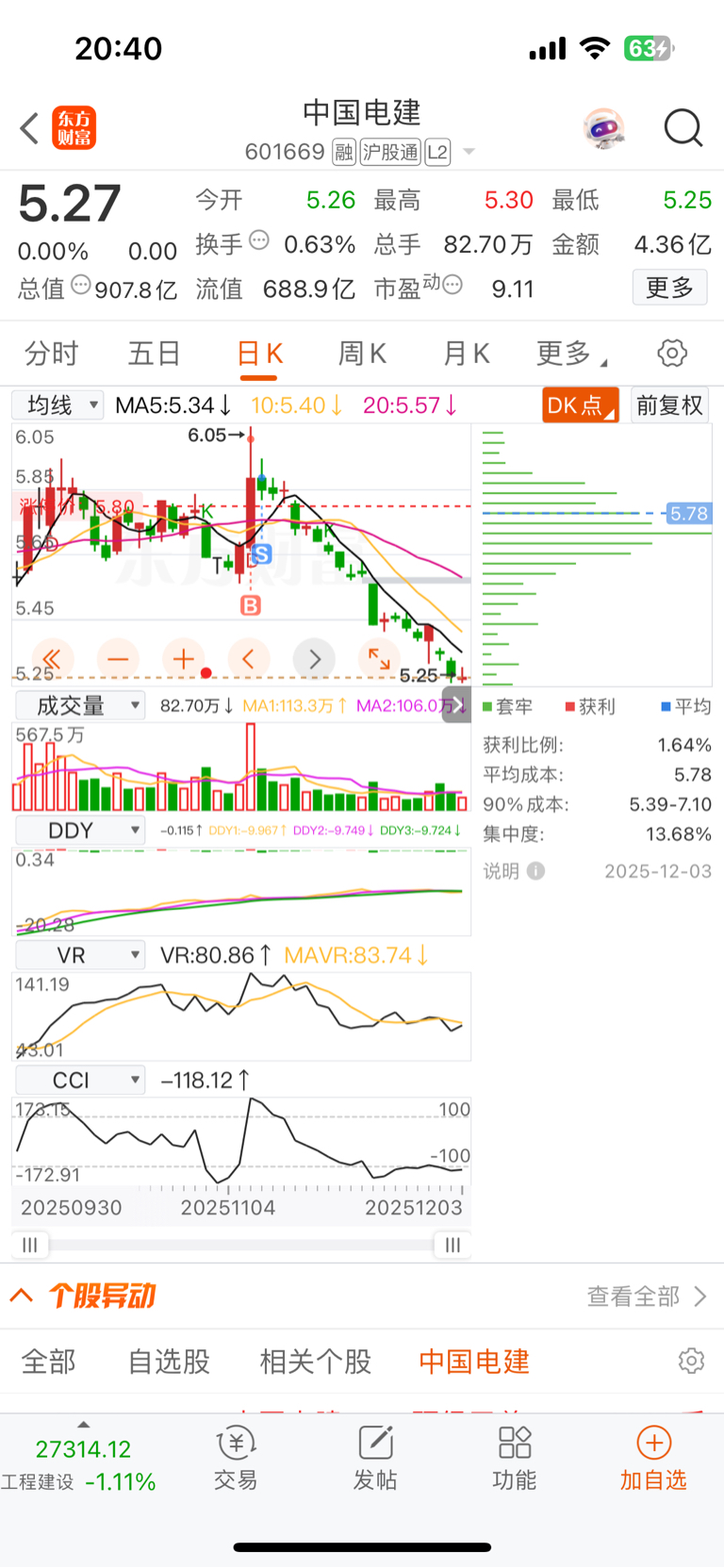Open the DDY indicator dropdown
Screen dimensions: 724x1568
[80, 831]
